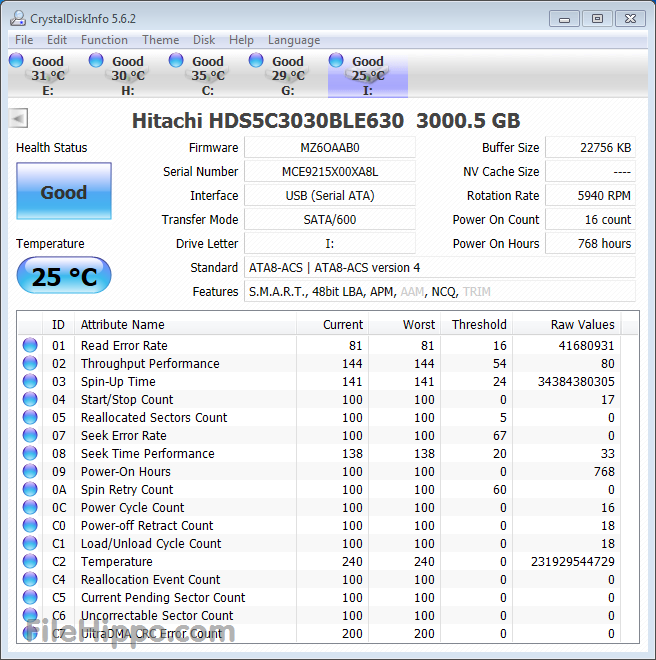Open the Language menu
This screenshot has height=660, width=656.
click(x=294, y=40)
